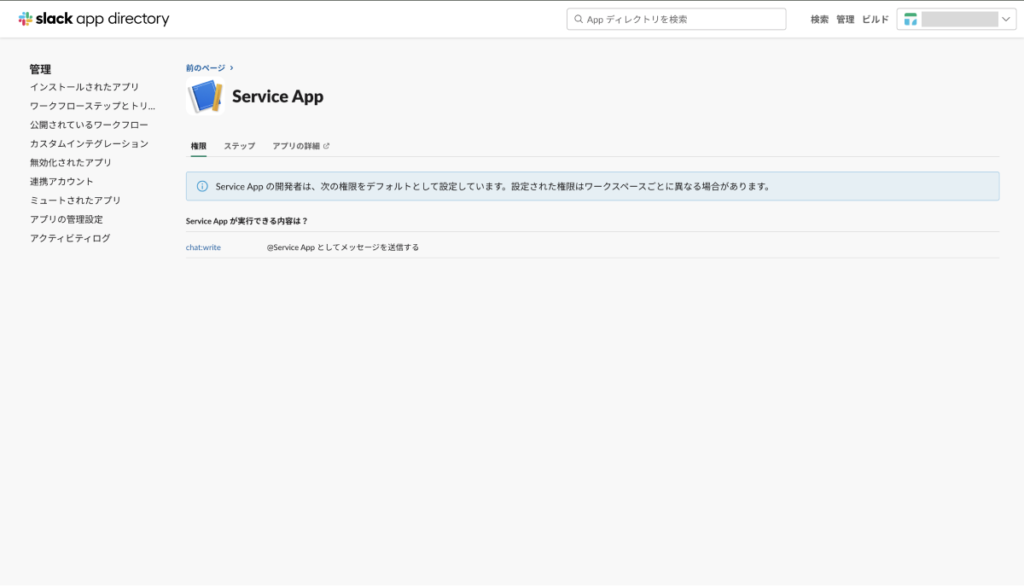Open the アプリの詳細 external link tab
Viewport: 1024px width, 588px height.
click(300, 146)
